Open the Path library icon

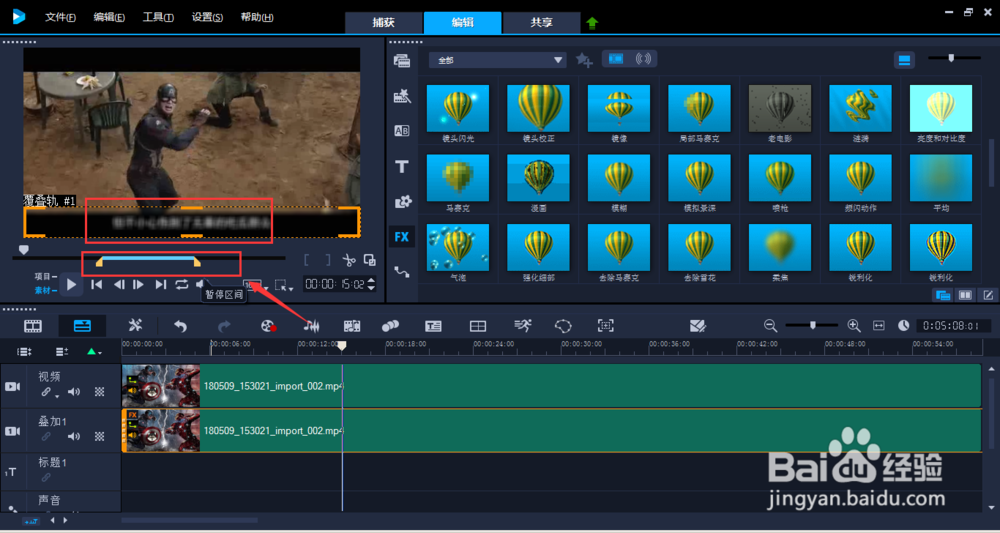(x=402, y=272)
